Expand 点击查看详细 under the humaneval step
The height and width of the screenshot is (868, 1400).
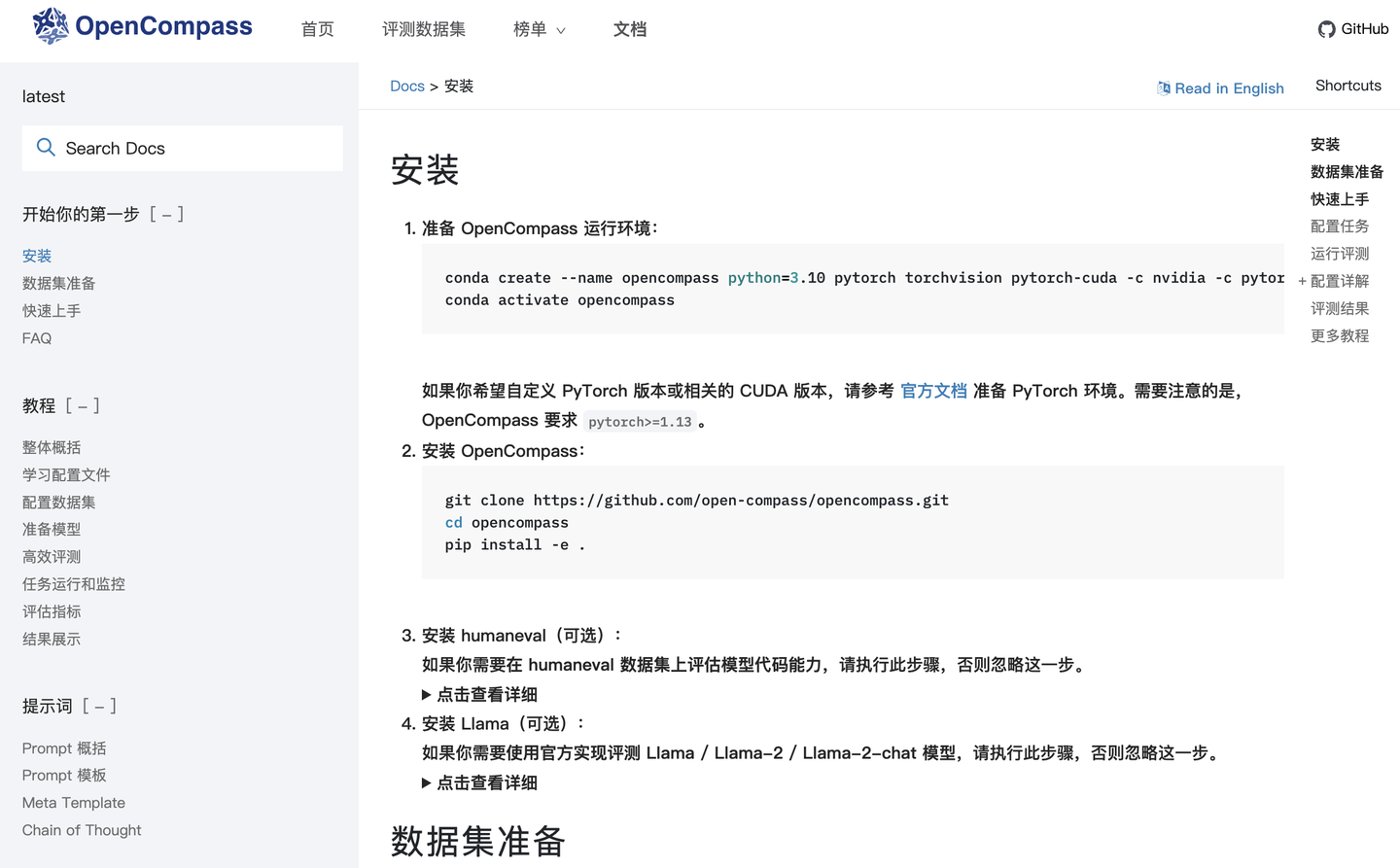click(x=479, y=694)
